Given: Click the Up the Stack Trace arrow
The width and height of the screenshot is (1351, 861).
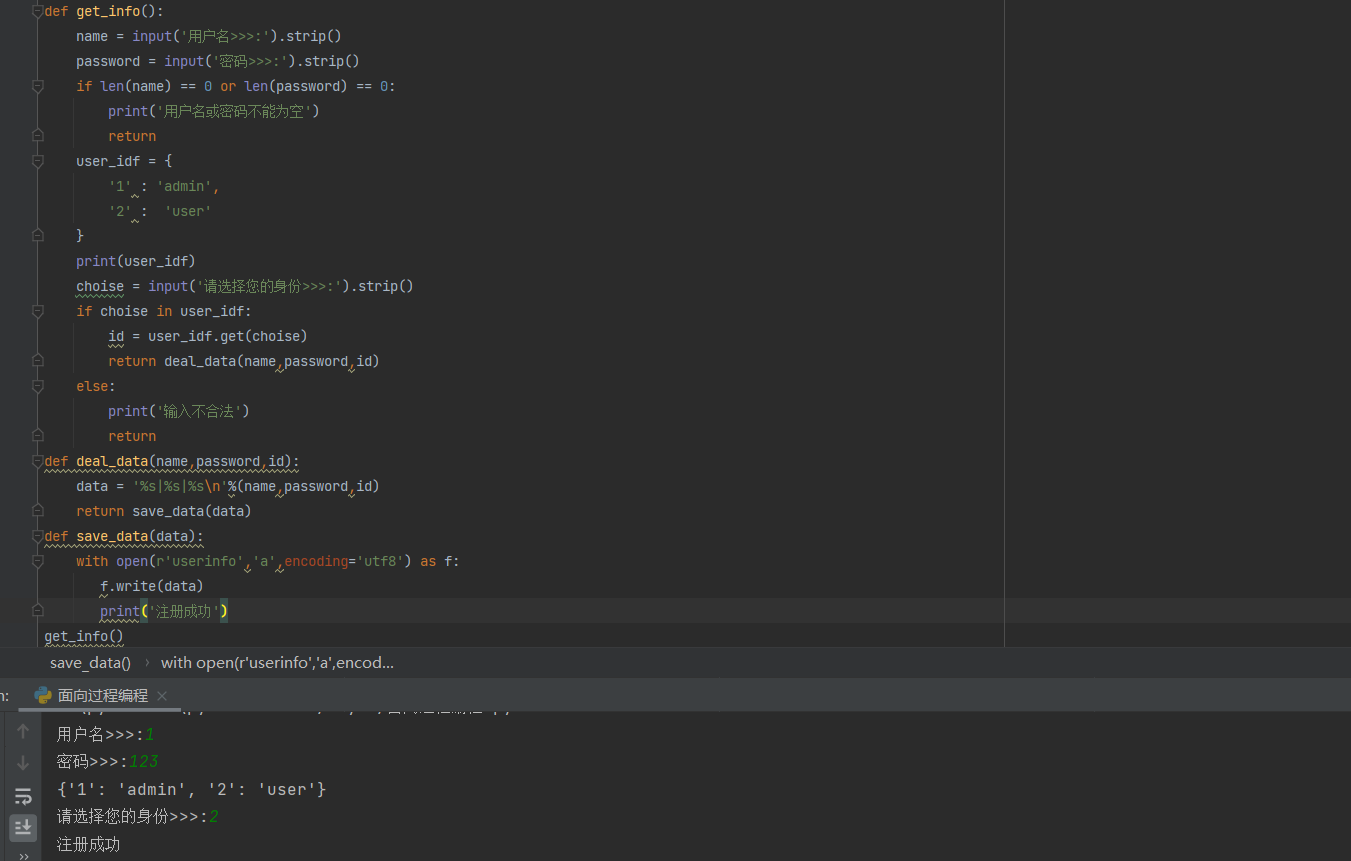Looking at the screenshot, I should pos(23,732).
